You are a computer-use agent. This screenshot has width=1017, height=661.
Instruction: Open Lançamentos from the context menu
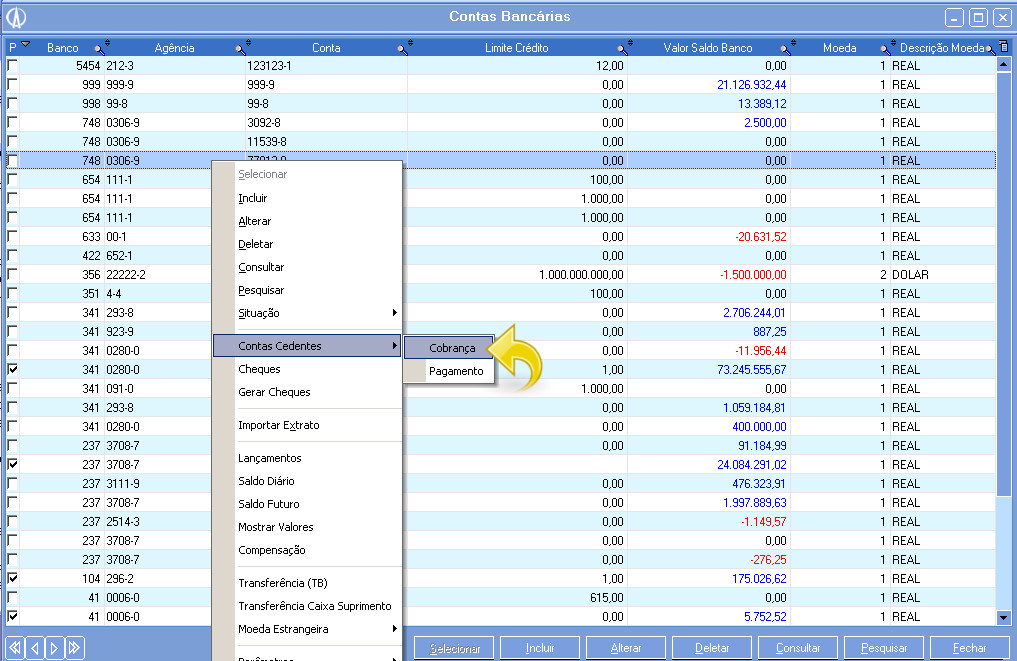[307, 458]
